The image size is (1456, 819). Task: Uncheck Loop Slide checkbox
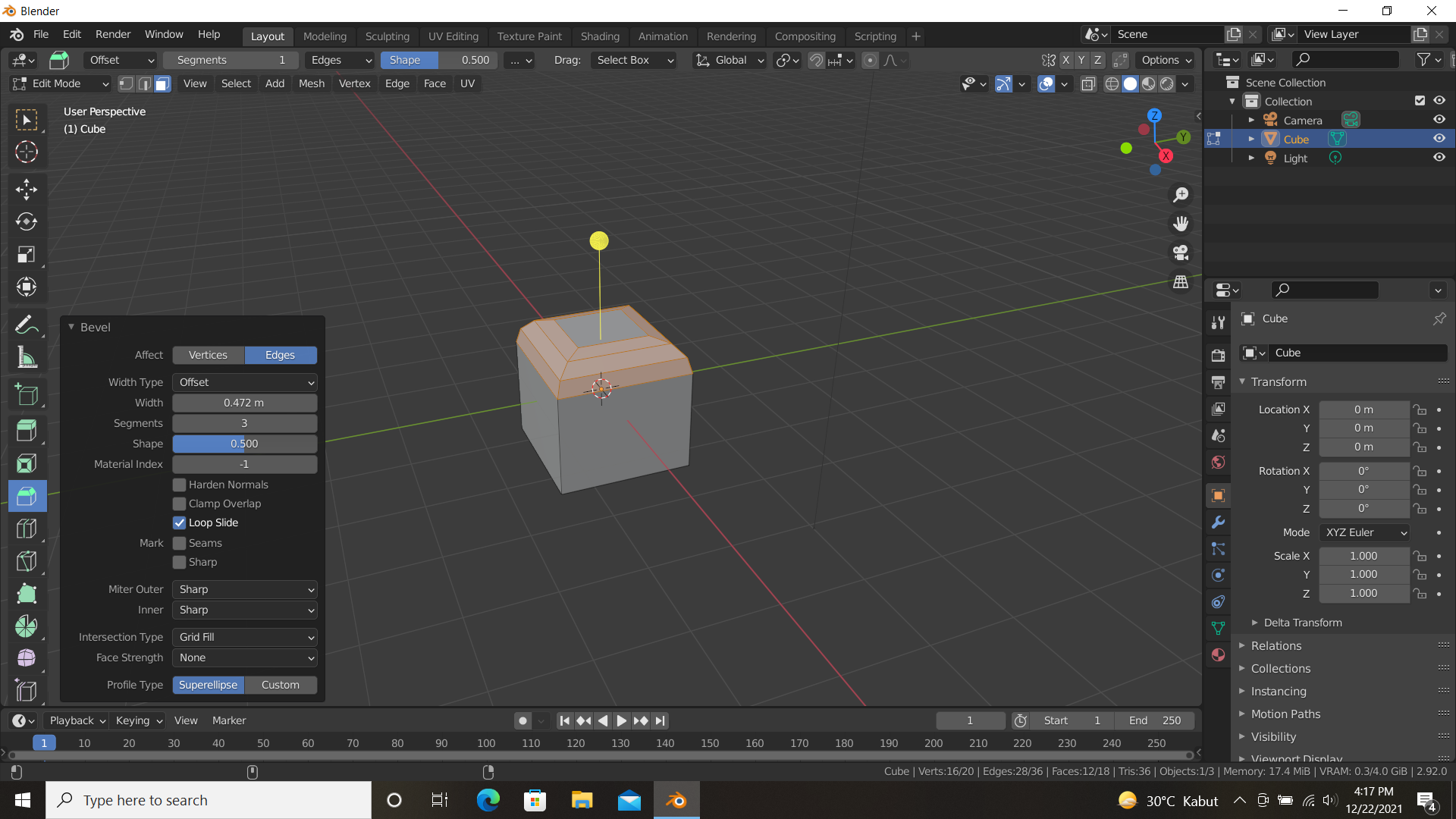tap(180, 522)
